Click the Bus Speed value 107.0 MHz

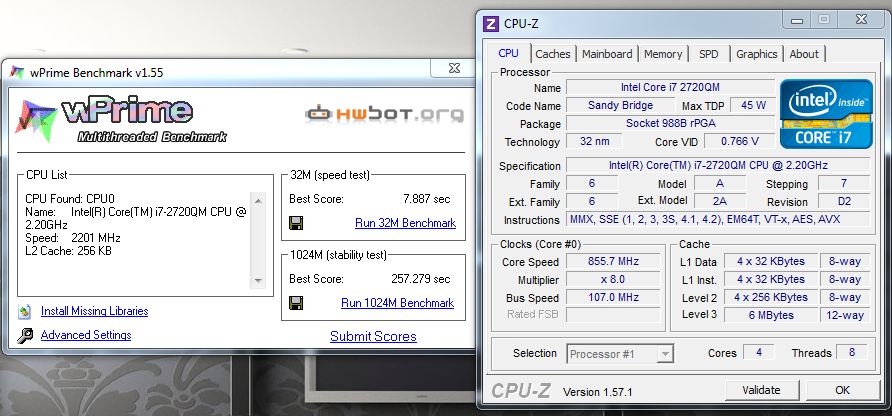tap(613, 297)
